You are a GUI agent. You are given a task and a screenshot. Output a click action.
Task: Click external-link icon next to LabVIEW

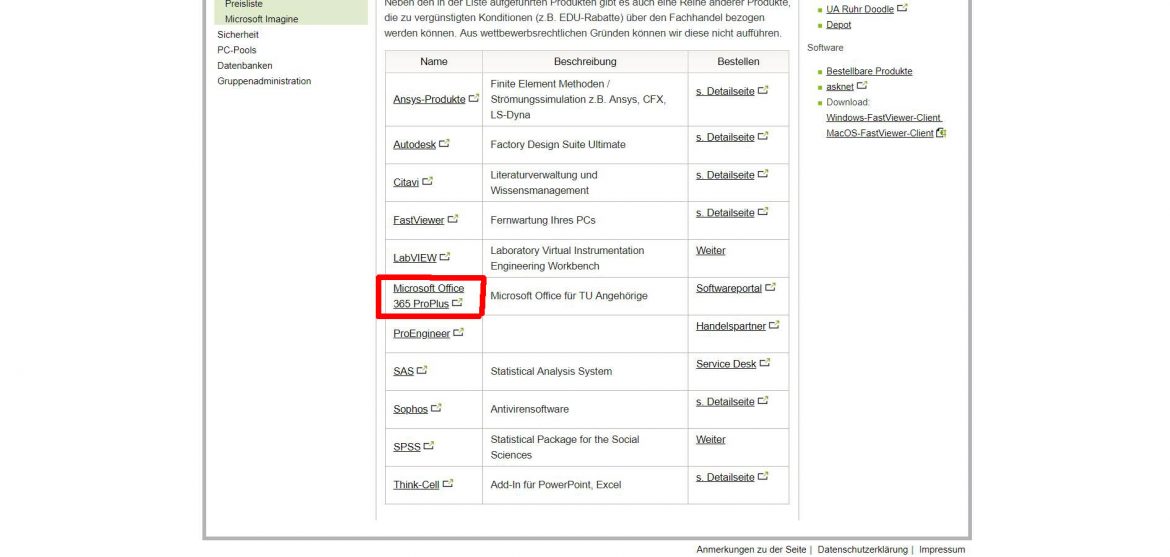point(445,256)
